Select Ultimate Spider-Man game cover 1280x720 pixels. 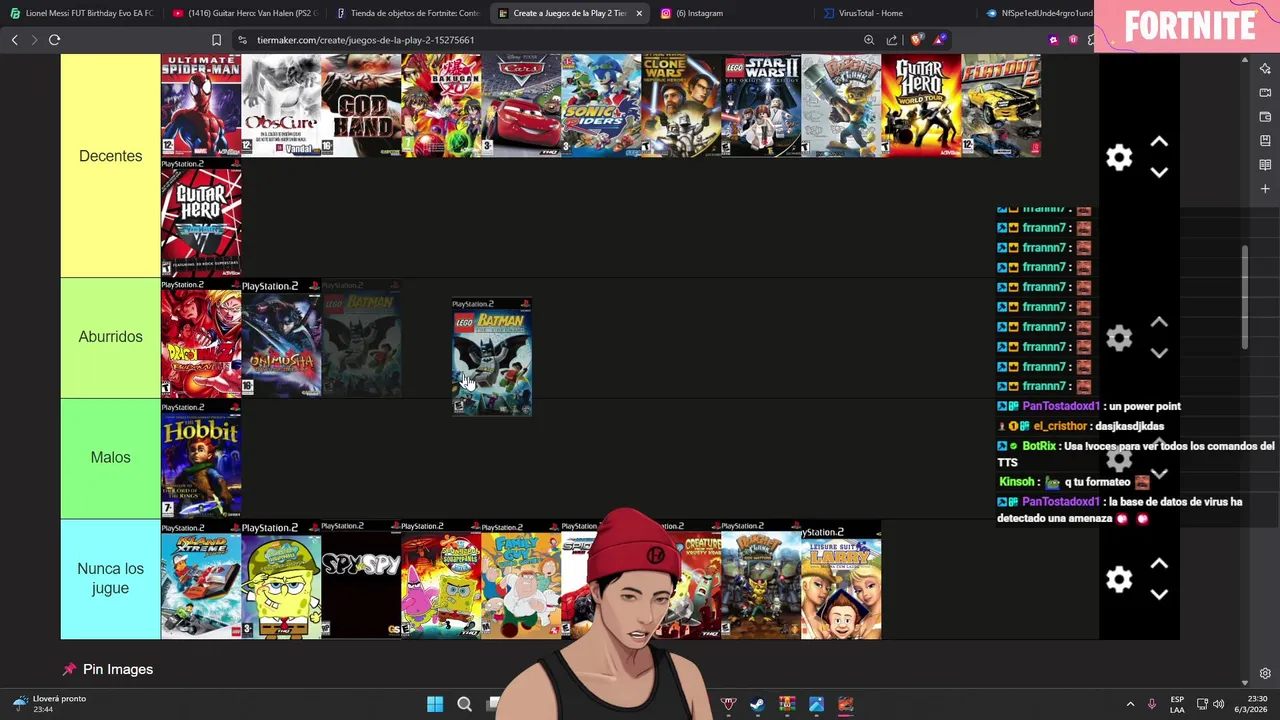click(x=201, y=105)
